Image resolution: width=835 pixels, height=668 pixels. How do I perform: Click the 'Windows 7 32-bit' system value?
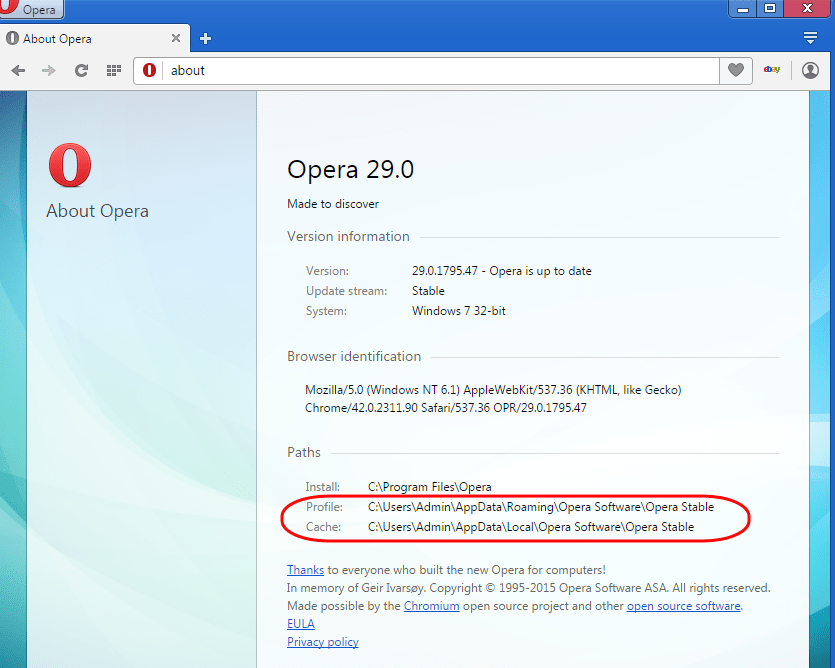[x=459, y=311]
